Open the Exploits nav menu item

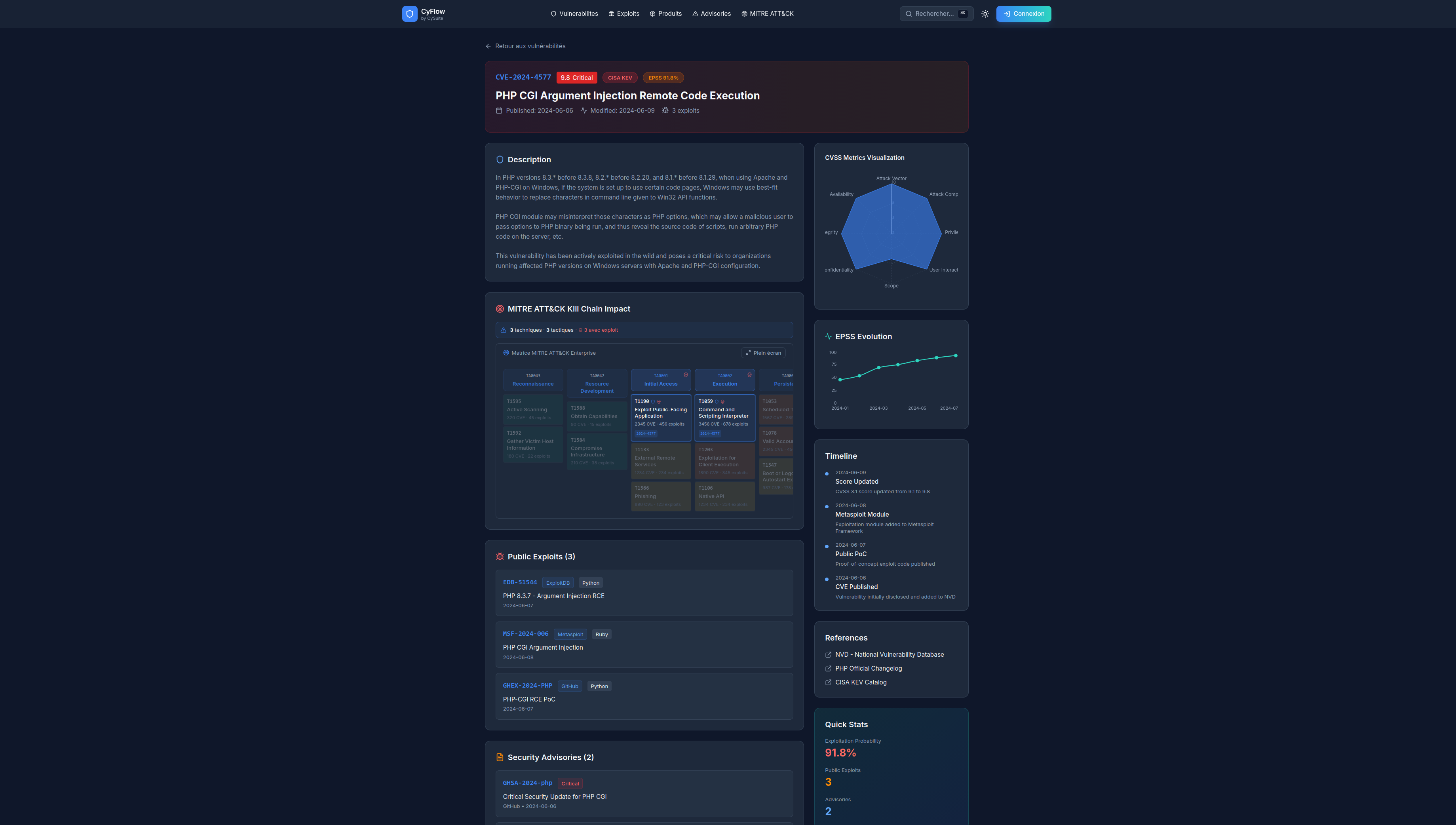point(624,13)
